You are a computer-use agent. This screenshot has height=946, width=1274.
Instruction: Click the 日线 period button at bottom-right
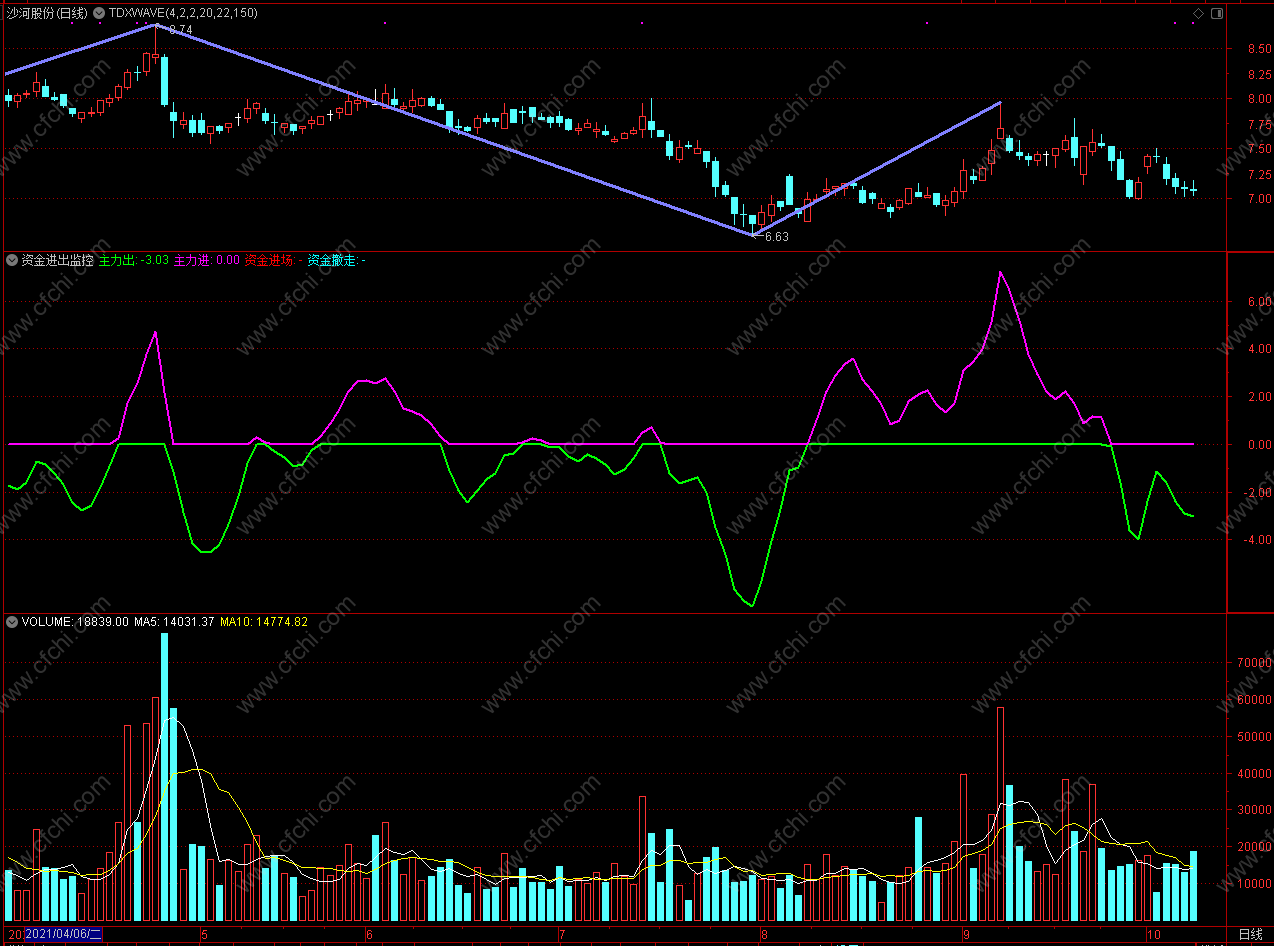pyautogui.click(x=1250, y=934)
